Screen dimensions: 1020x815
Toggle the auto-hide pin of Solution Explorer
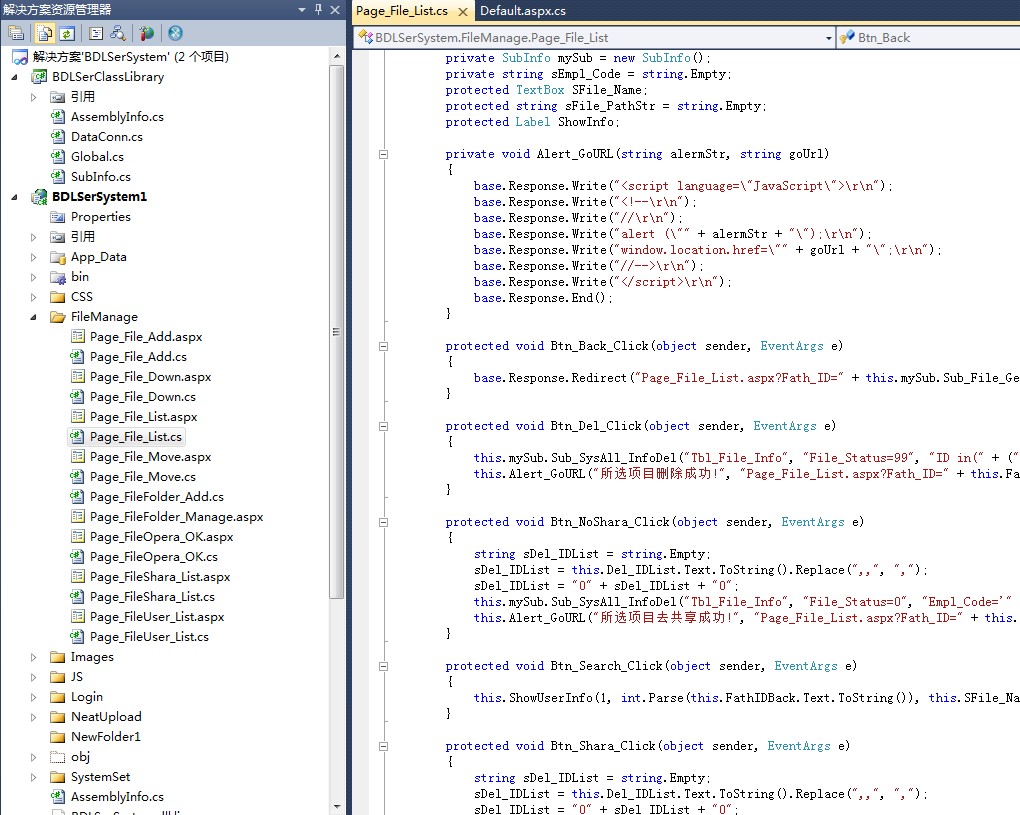[x=319, y=10]
